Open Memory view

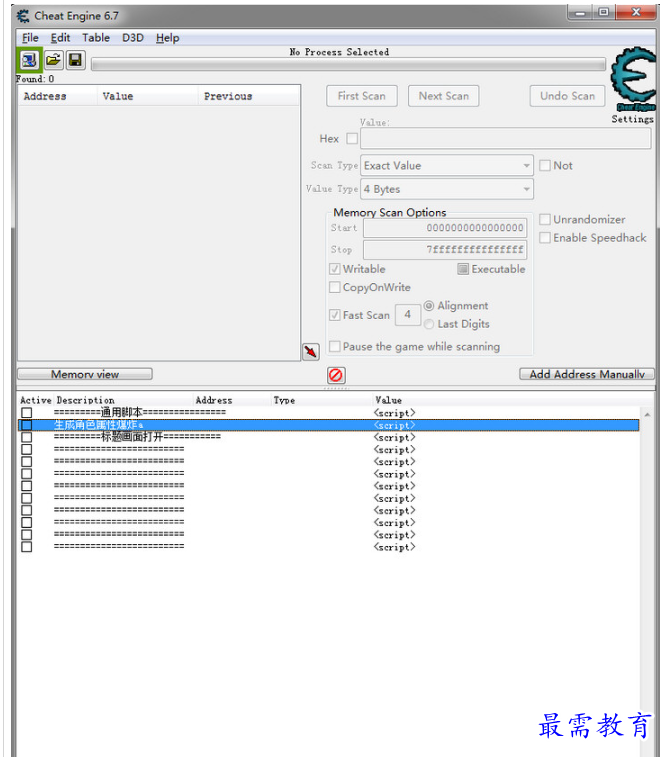coord(85,374)
